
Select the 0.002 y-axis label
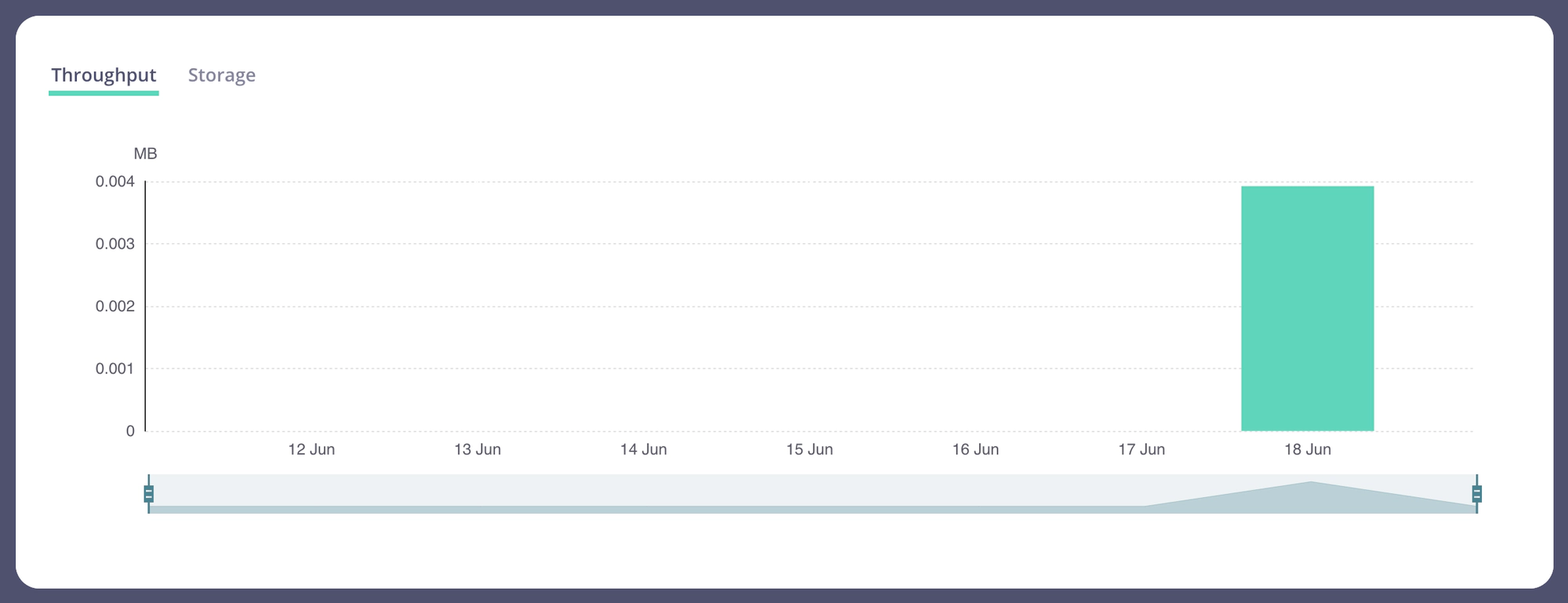(x=115, y=306)
